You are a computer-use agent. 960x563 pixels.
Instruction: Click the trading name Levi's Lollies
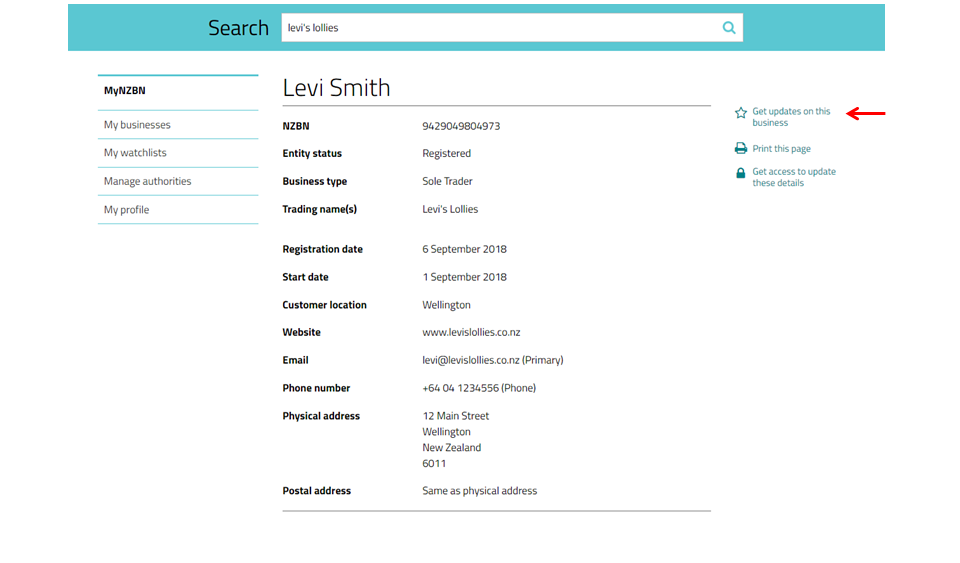click(x=450, y=209)
